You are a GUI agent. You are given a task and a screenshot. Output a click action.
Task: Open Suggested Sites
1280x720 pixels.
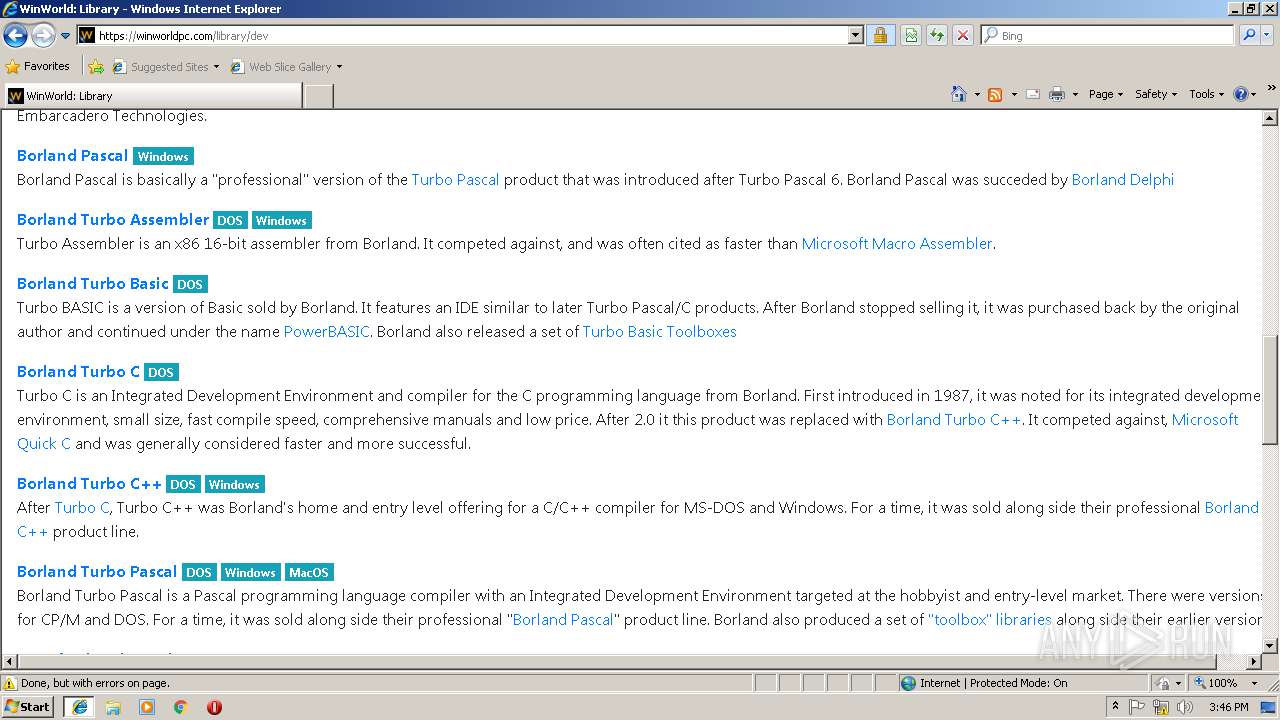(x=165, y=67)
